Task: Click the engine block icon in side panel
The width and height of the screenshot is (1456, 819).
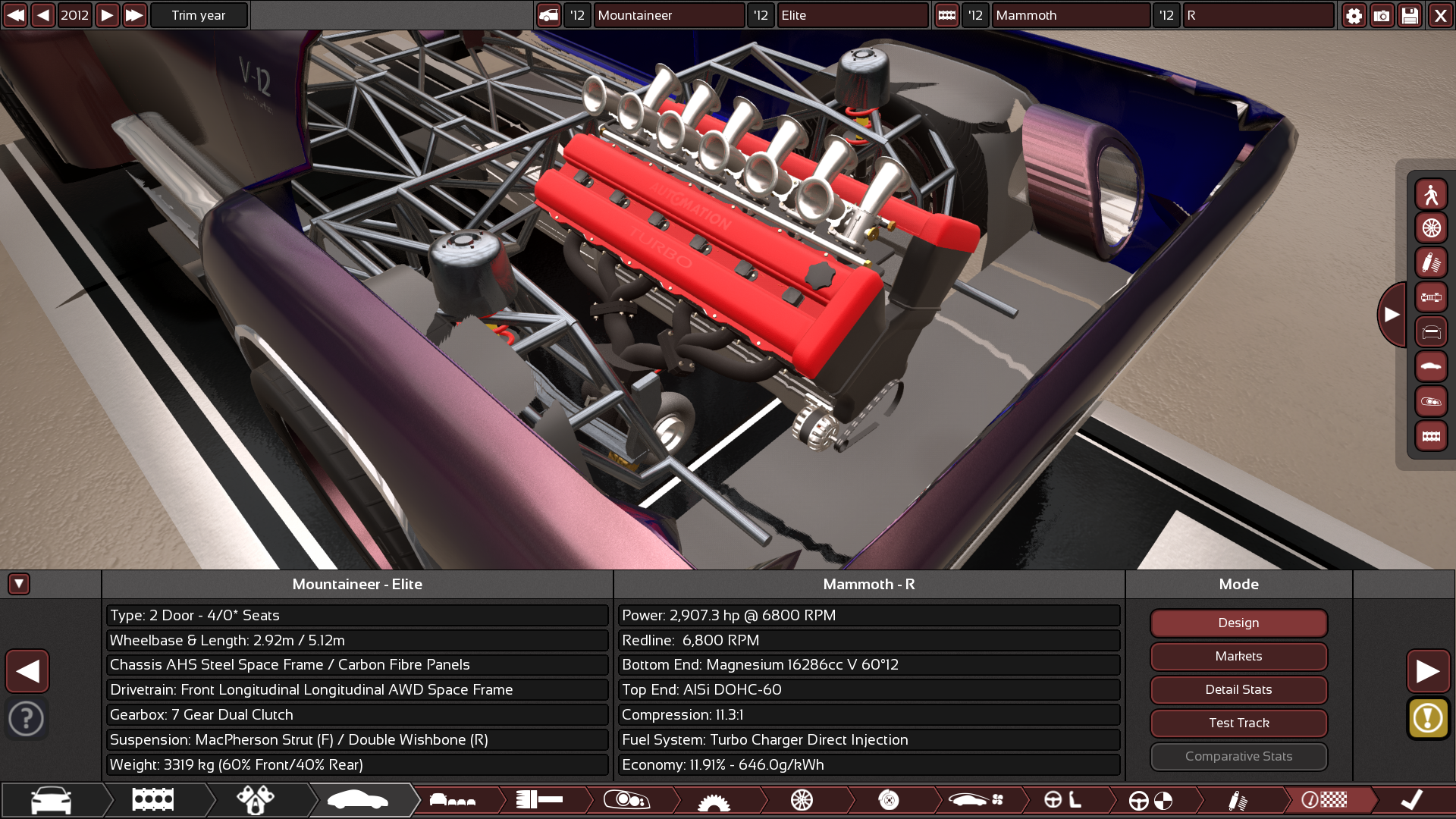Action: click(1431, 436)
